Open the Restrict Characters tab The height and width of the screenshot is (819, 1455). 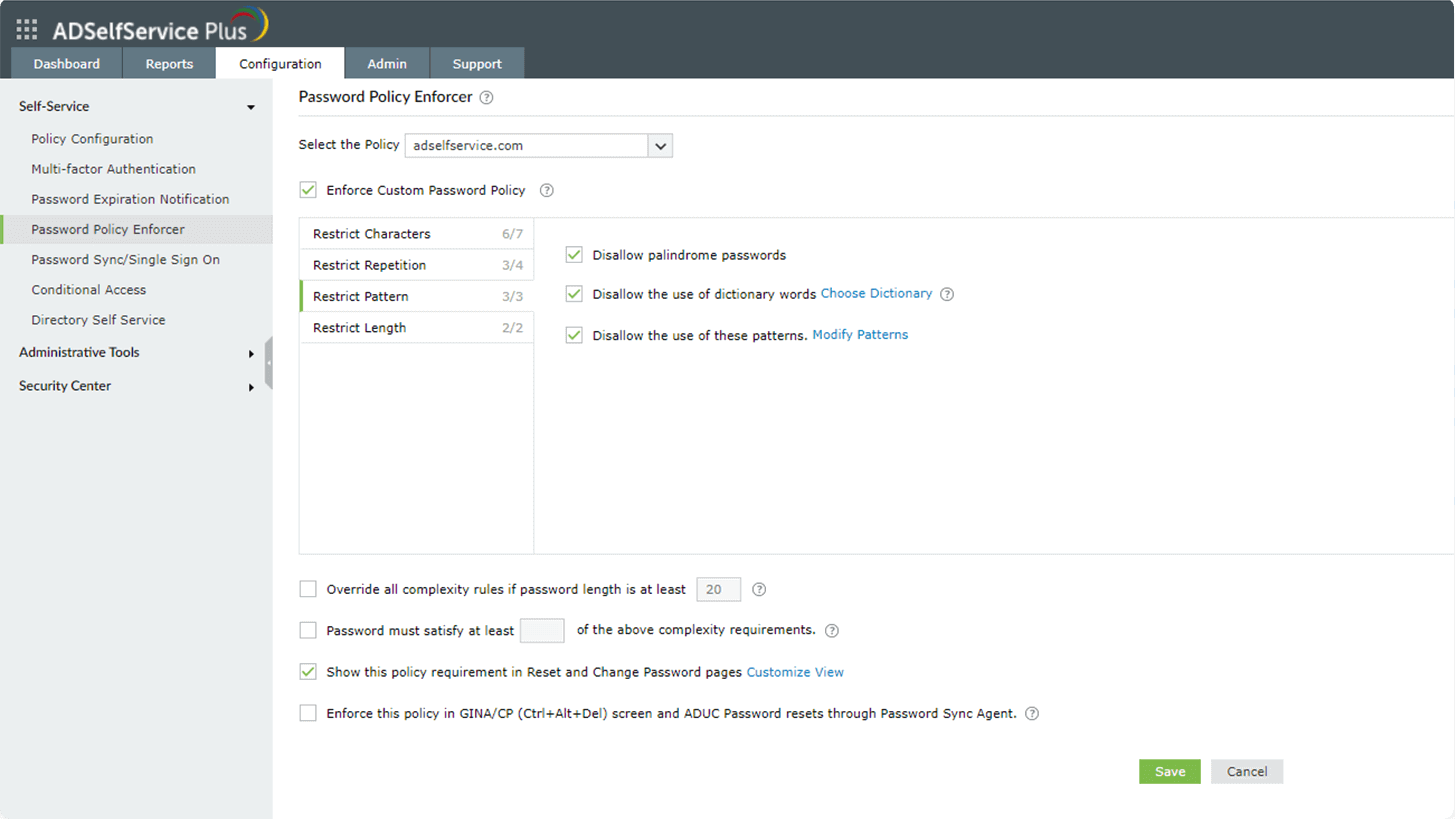(416, 234)
